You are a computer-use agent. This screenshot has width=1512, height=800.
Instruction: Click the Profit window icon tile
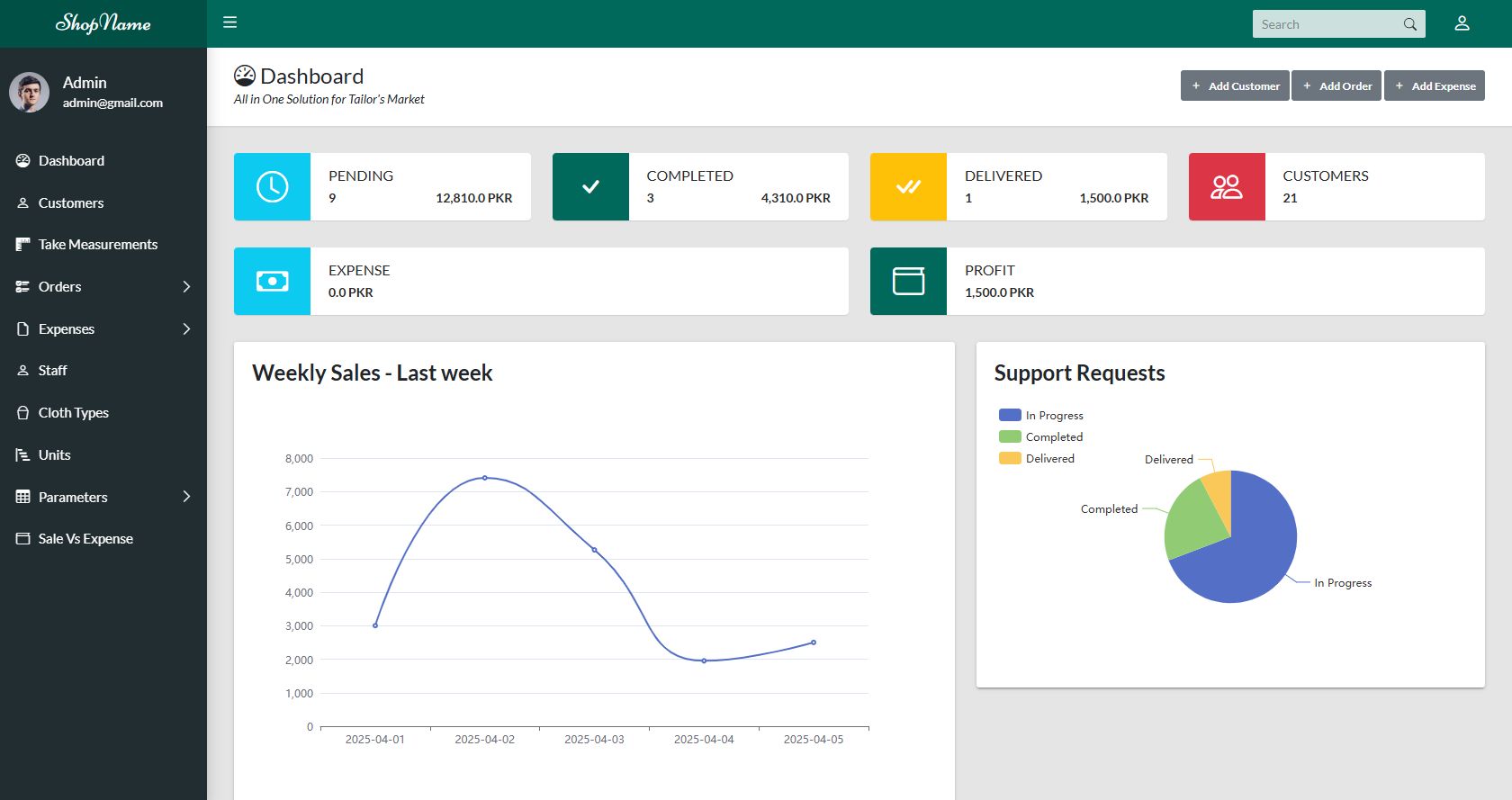tap(908, 281)
